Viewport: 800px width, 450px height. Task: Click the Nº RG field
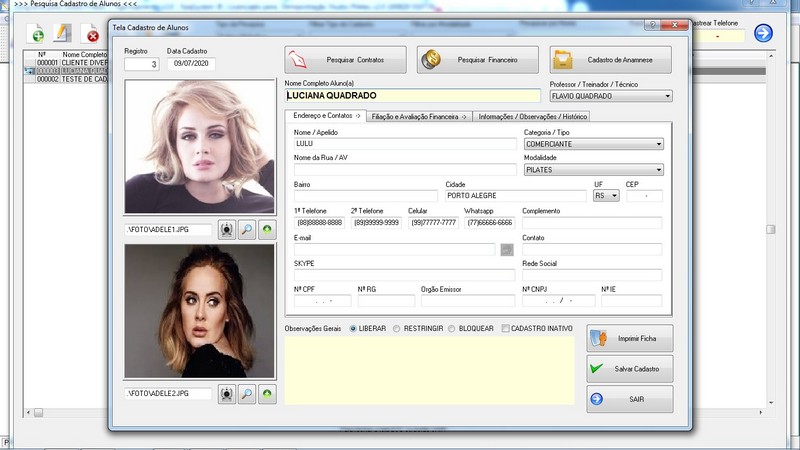point(386,301)
